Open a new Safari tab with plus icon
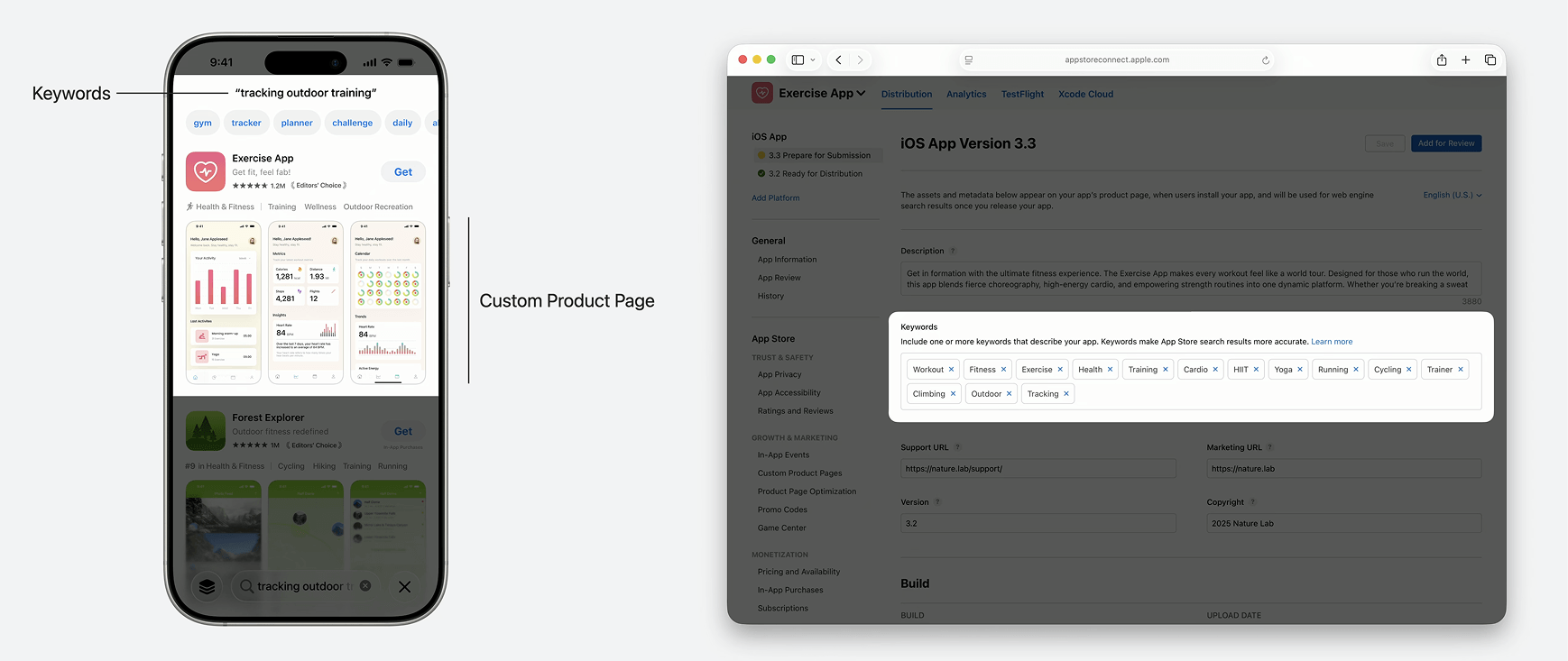Image resolution: width=1568 pixels, height=661 pixels. pos(1466,60)
